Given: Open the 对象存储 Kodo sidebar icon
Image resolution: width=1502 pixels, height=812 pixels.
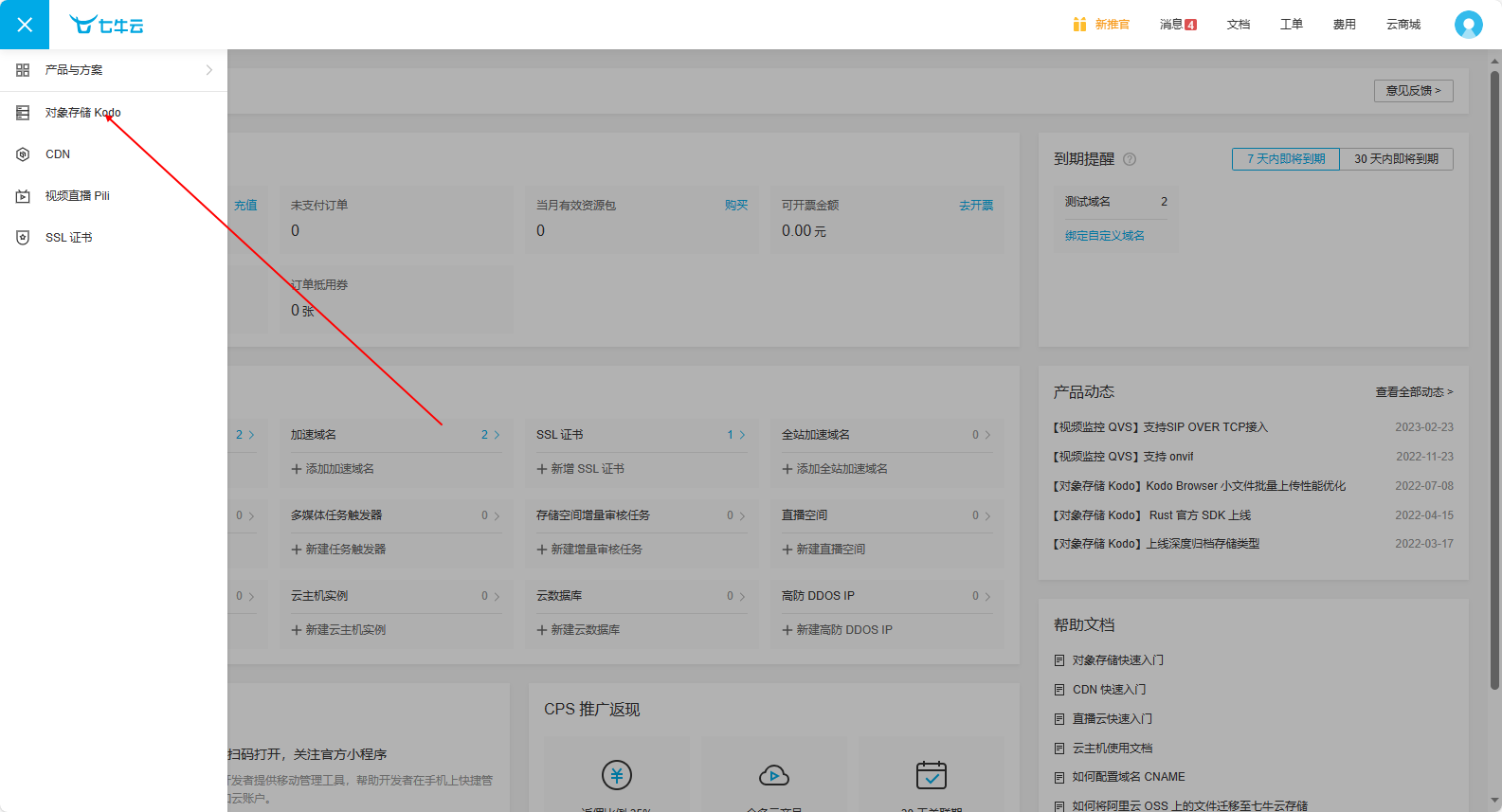Looking at the screenshot, I should [23, 113].
